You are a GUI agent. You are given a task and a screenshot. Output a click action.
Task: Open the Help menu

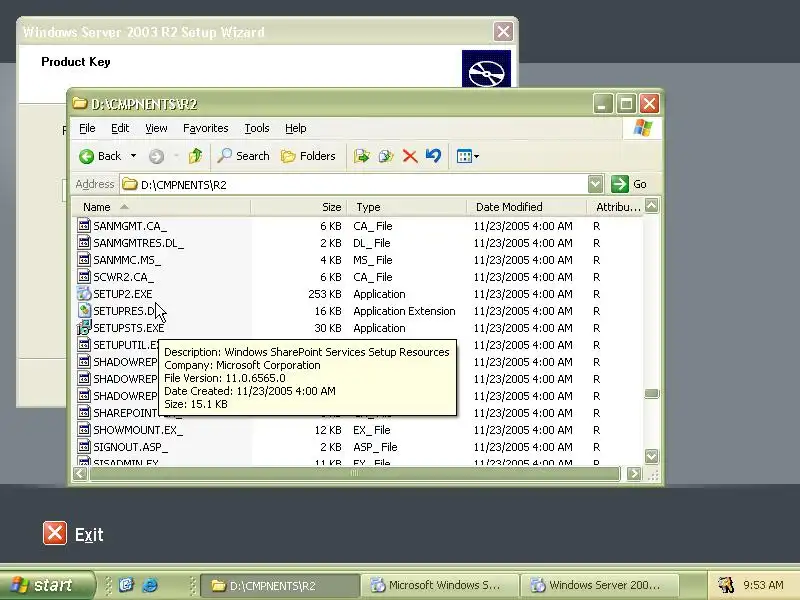295,128
